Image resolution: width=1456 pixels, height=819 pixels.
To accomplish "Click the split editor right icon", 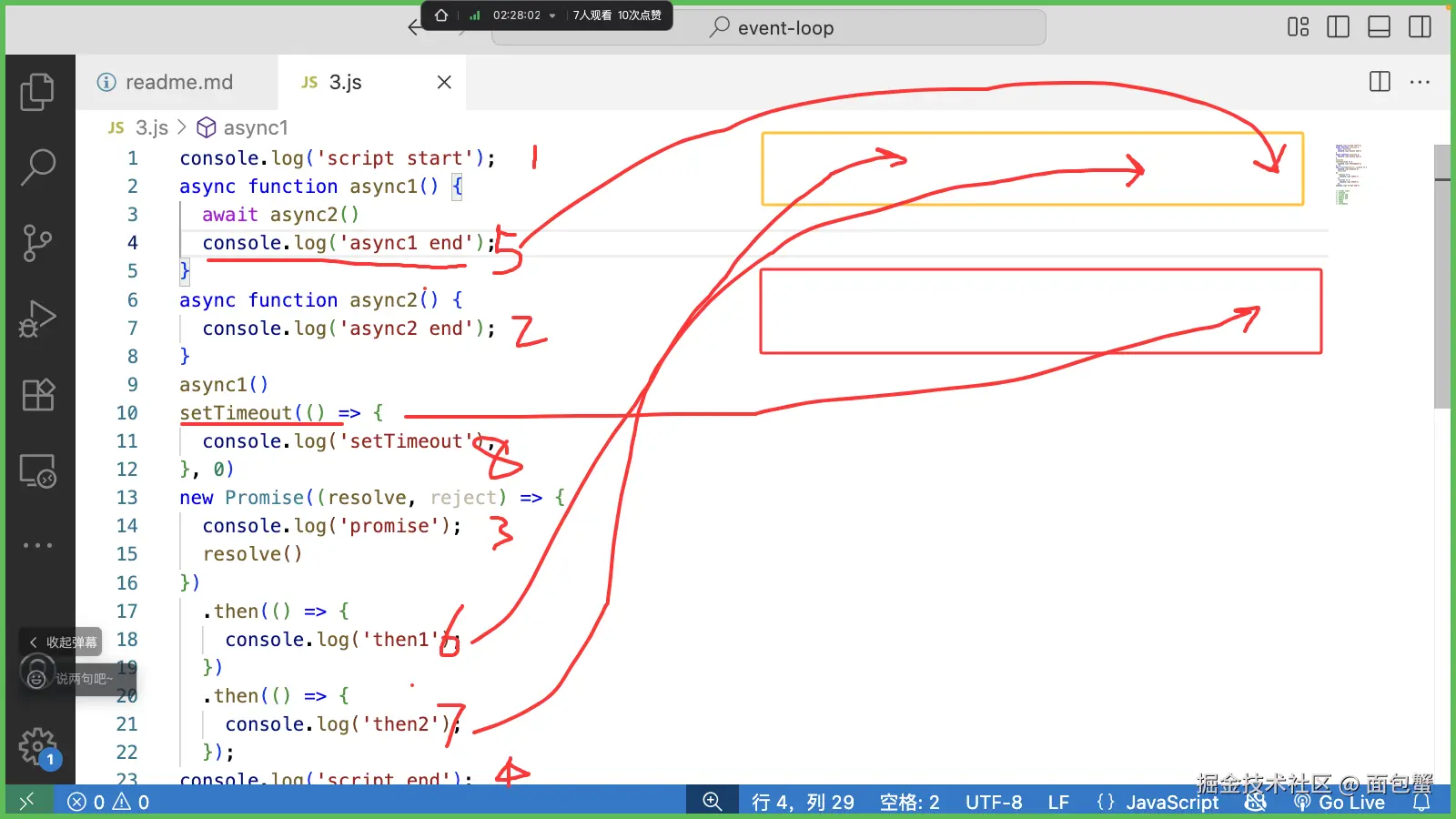I will [x=1380, y=82].
